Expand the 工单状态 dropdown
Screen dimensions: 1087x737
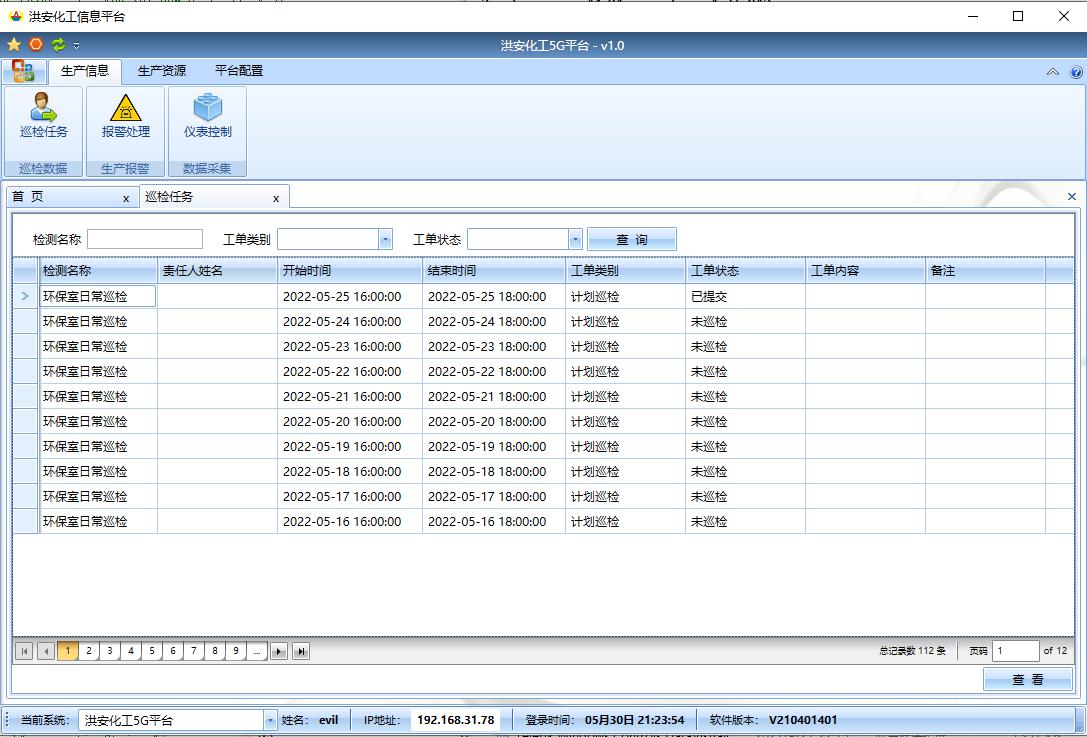pos(575,239)
